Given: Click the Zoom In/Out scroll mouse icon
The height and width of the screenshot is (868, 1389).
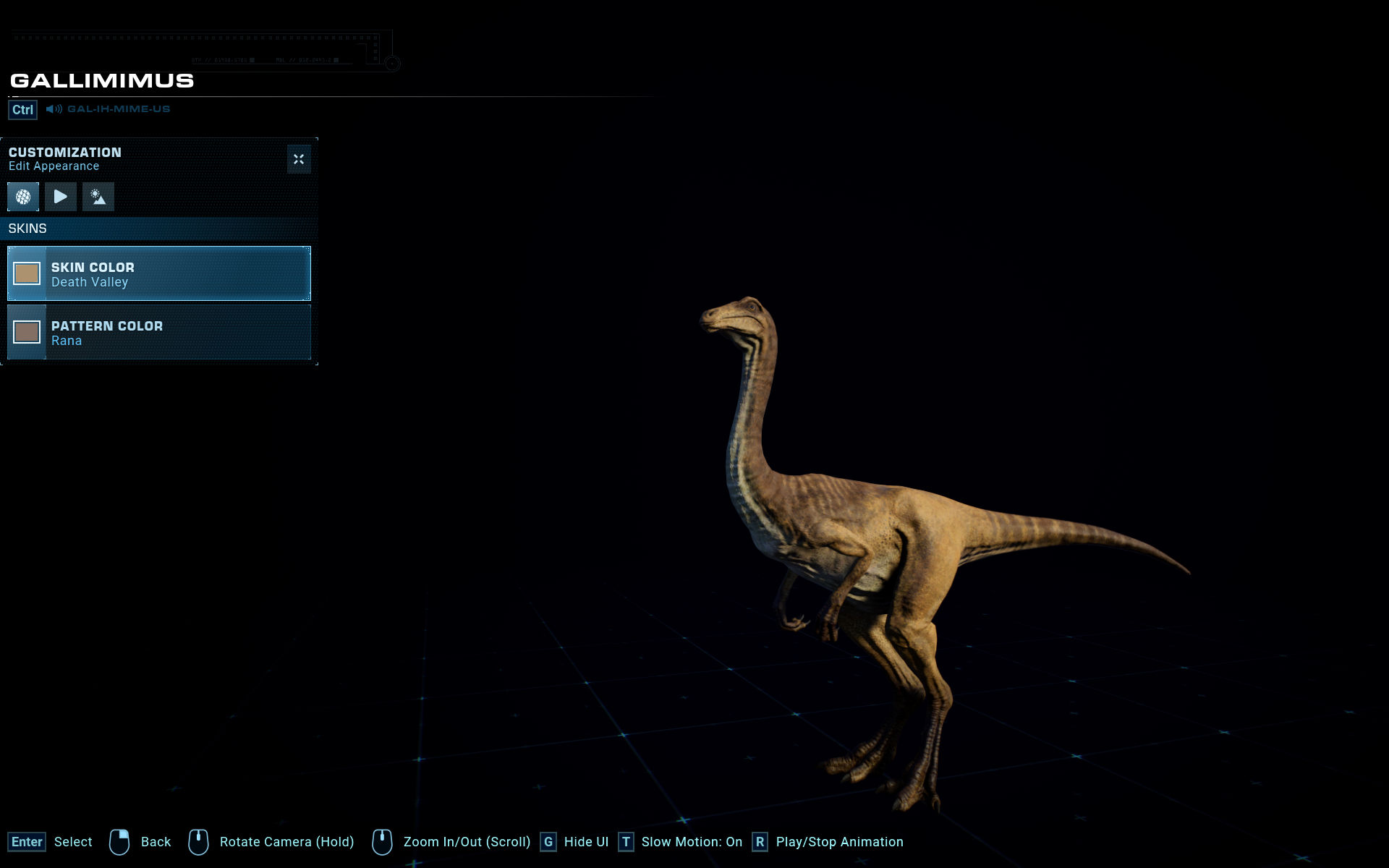Looking at the screenshot, I should (382, 842).
